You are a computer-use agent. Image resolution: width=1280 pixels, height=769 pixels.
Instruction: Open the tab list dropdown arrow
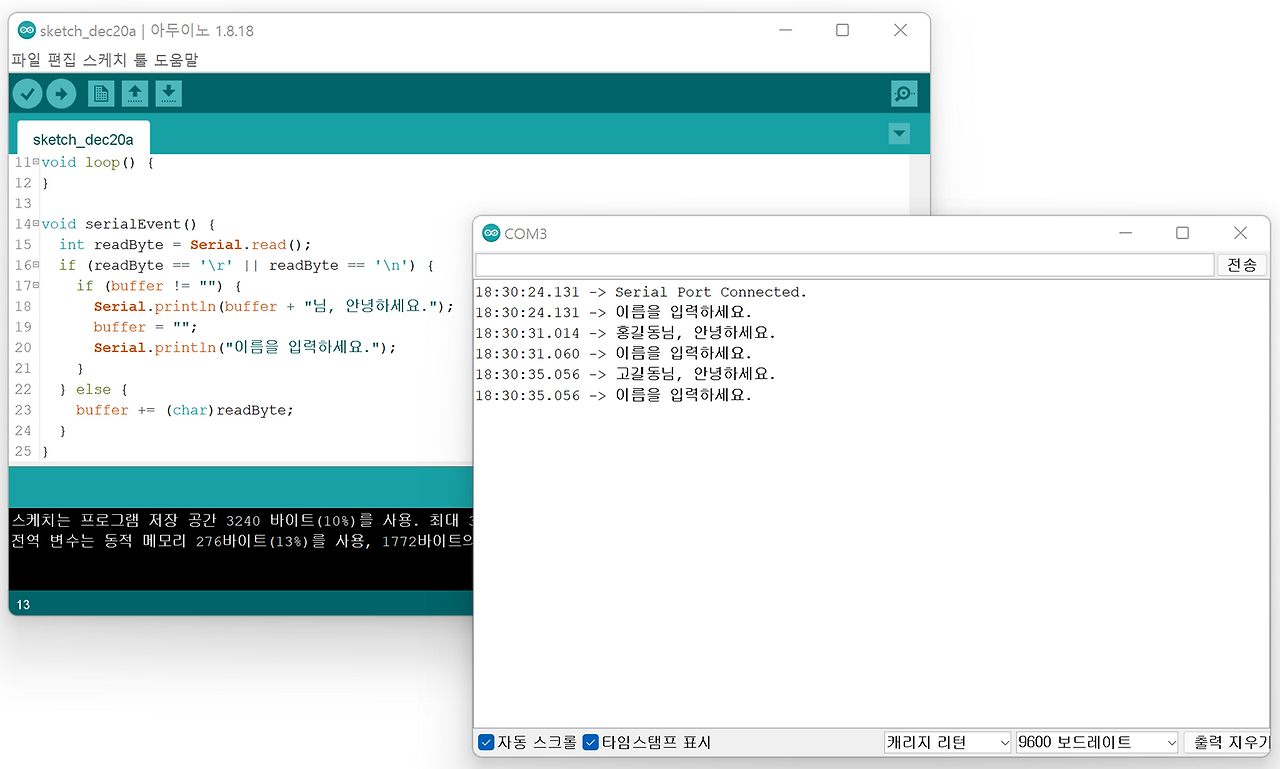coord(898,133)
